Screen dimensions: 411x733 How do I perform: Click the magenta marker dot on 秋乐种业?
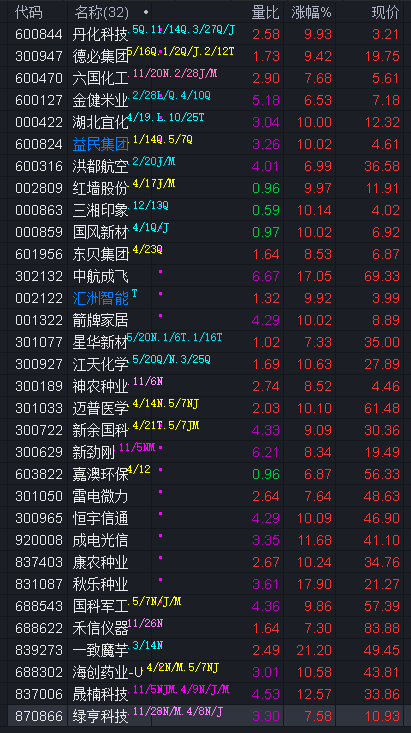[160, 579]
